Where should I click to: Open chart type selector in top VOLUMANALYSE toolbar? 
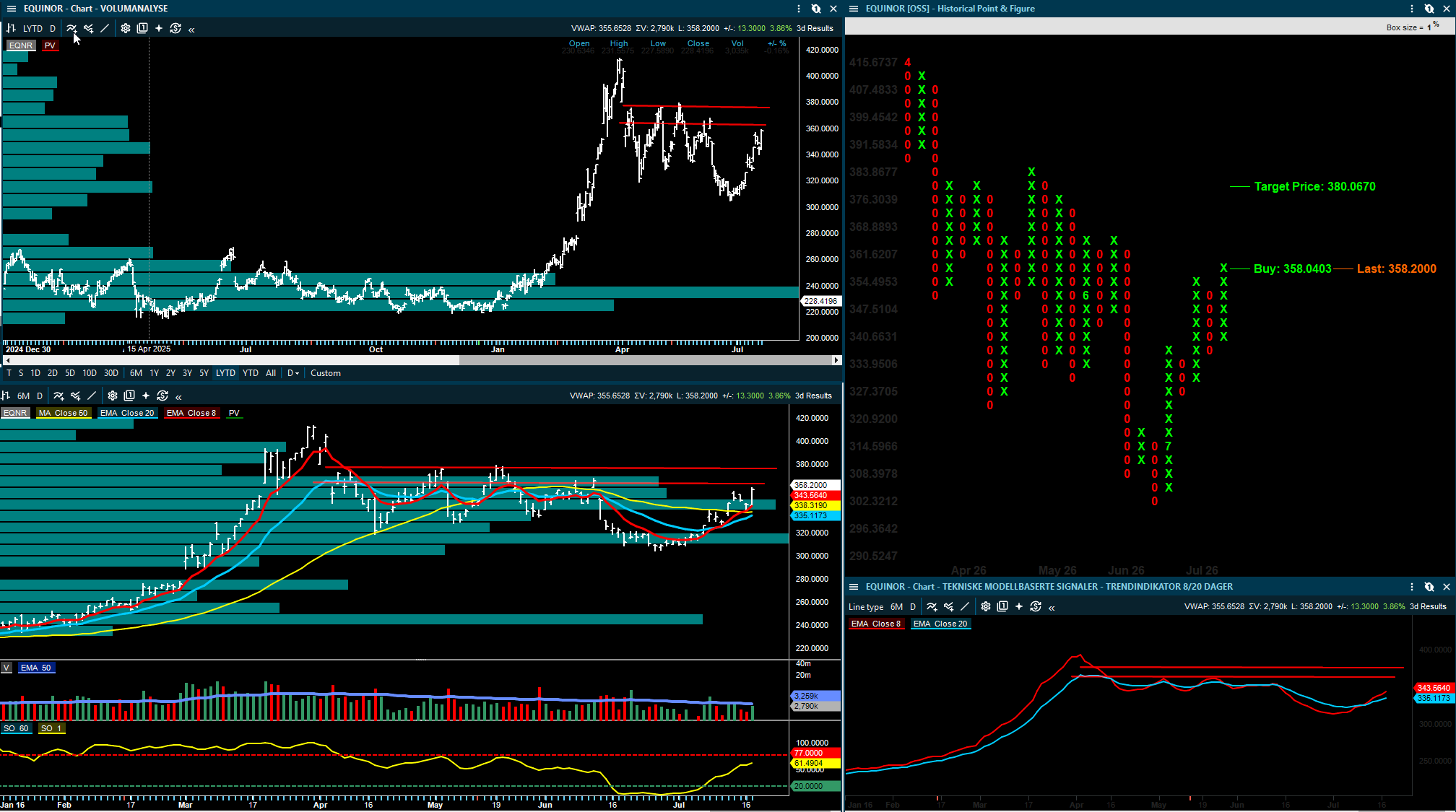pyautogui.click(x=11, y=29)
